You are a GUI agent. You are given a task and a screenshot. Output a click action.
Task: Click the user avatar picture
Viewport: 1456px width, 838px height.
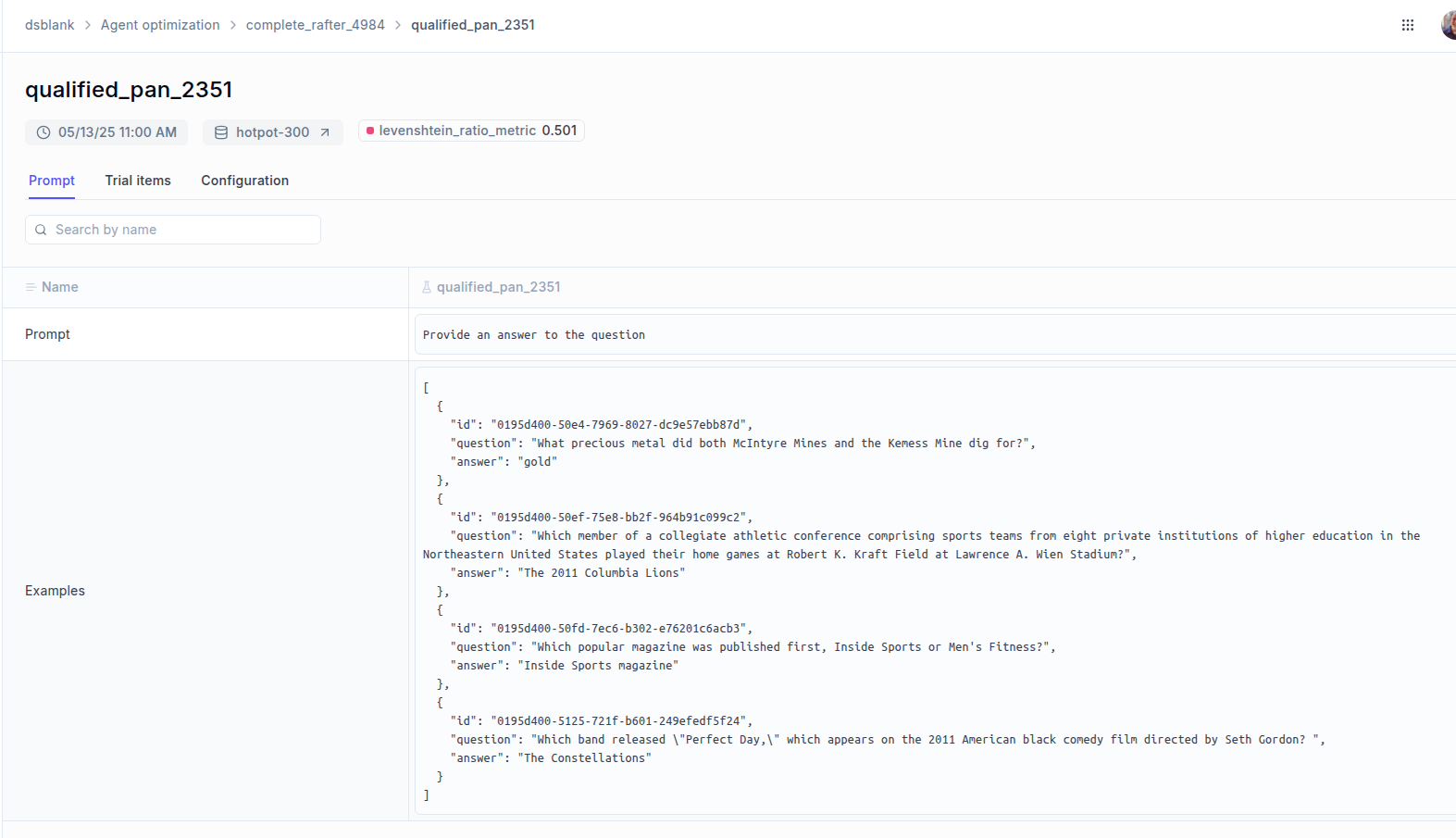[x=1449, y=25]
